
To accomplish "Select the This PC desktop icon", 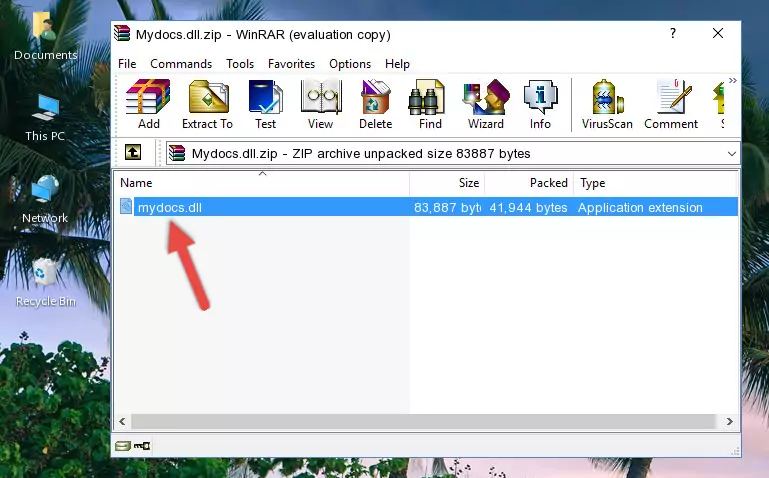I will (x=45, y=119).
